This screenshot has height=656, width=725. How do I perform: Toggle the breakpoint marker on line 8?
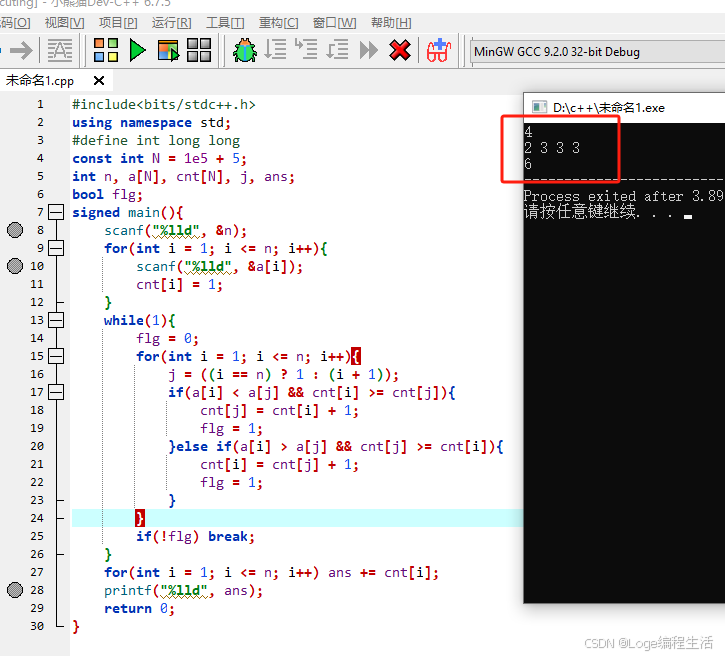[15, 230]
